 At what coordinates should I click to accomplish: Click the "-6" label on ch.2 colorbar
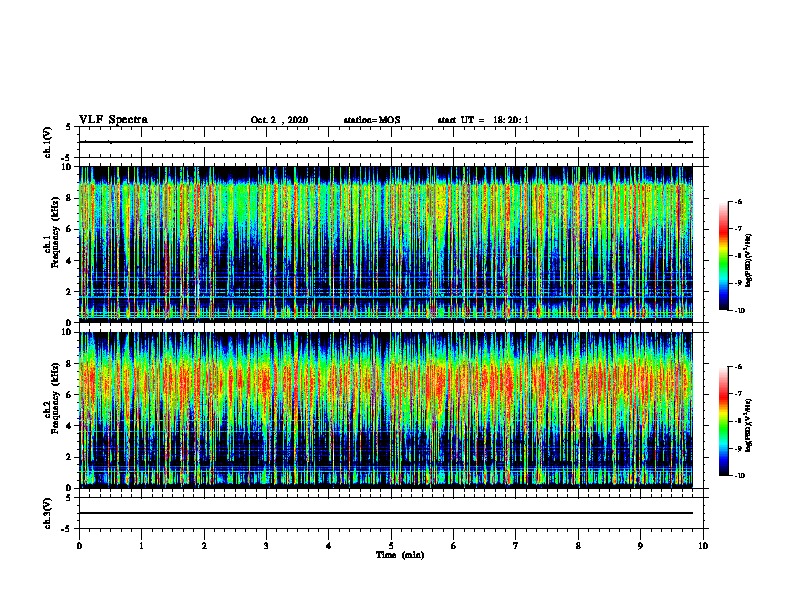(x=739, y=367)
